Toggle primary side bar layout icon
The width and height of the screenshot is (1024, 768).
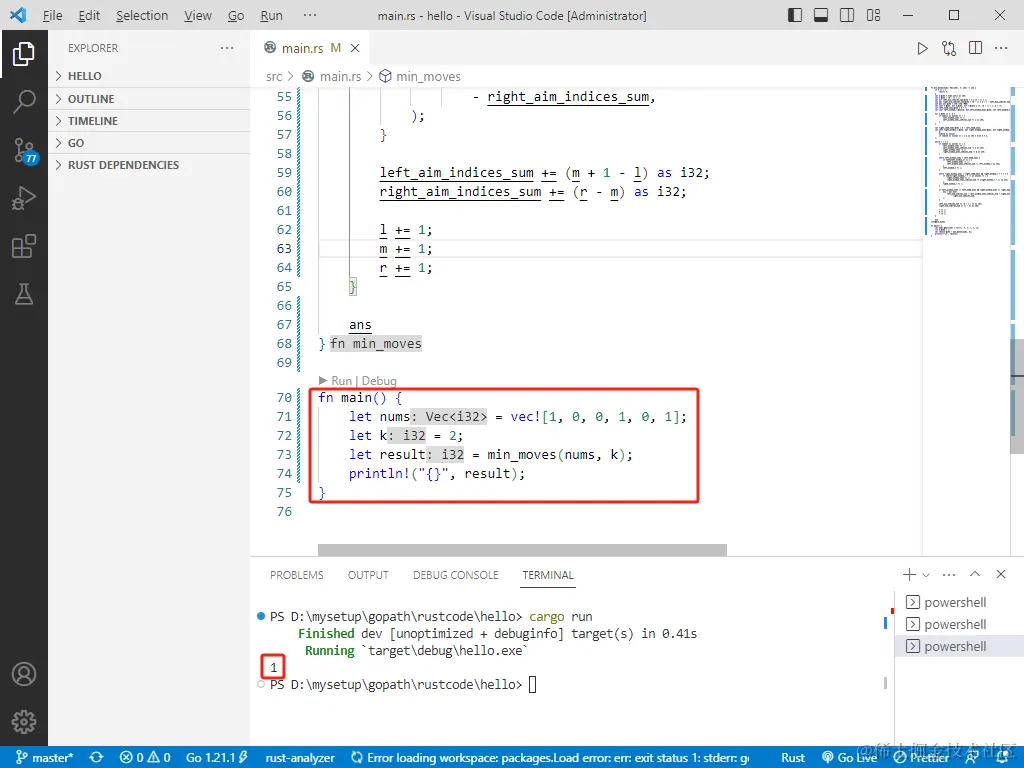pyautogui.click(x=795, y=15)
